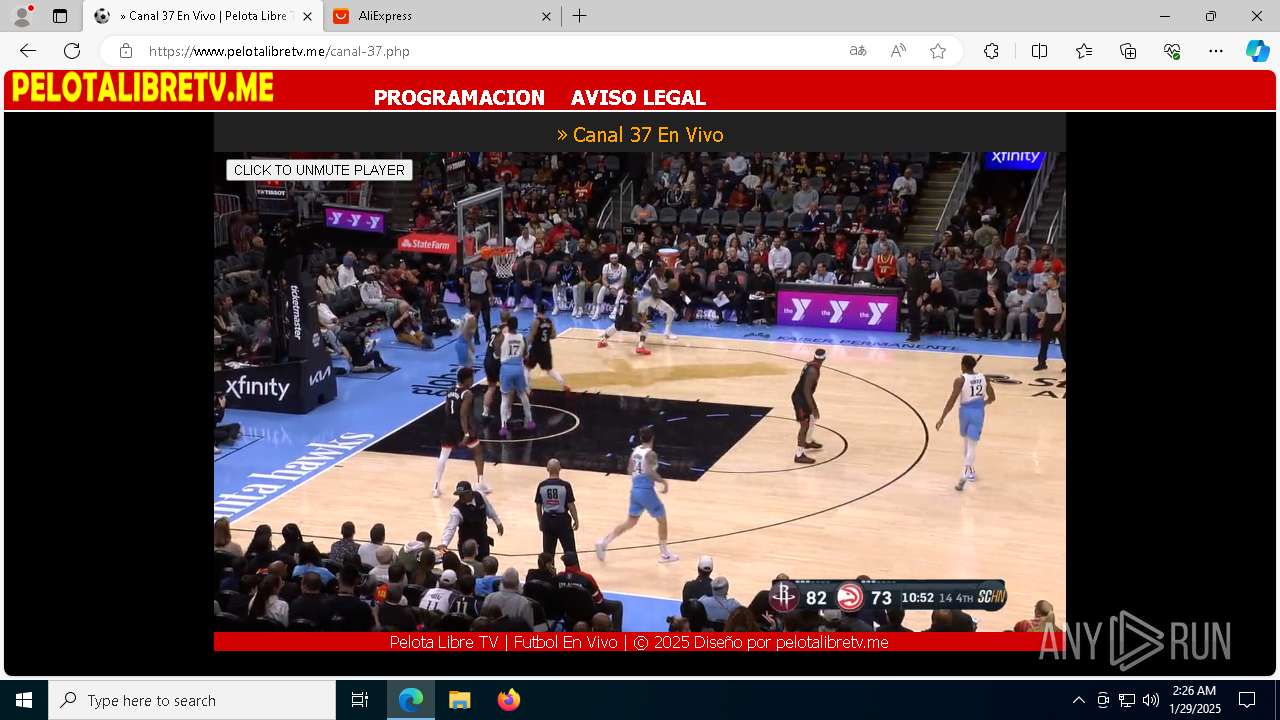Open a new browser tab
Screen dimensions: 1280x720
580,16
